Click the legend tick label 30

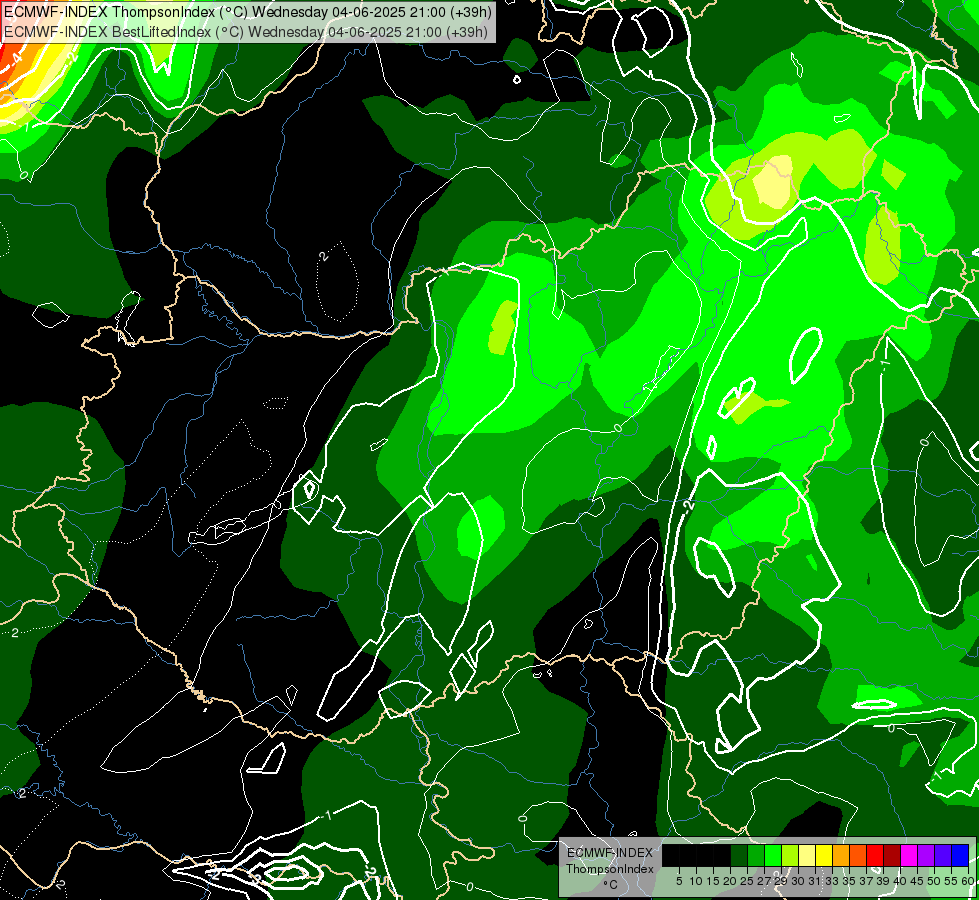point(799,881)
